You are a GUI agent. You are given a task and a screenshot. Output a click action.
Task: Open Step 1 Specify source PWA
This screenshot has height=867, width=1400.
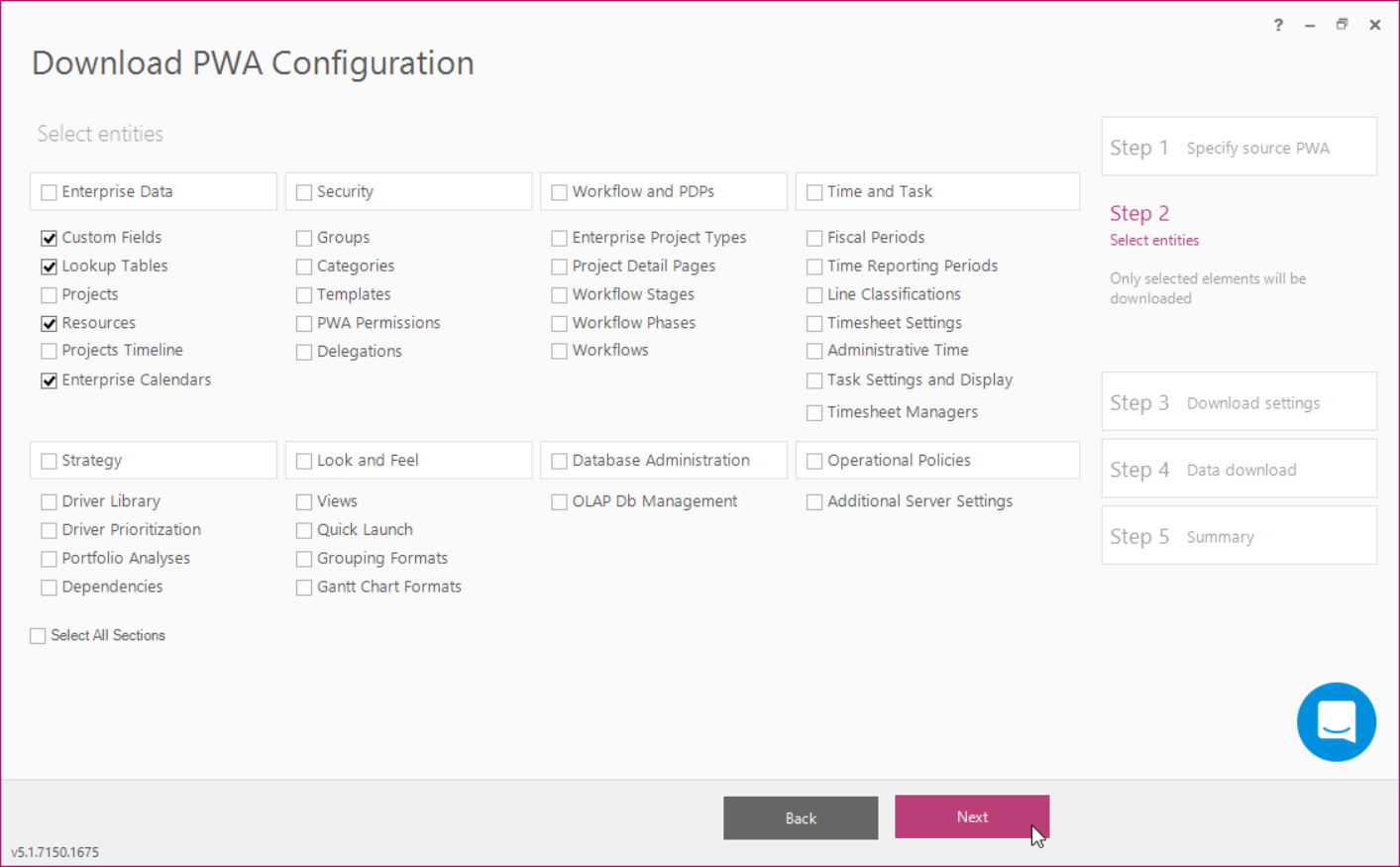(1238, 147)
